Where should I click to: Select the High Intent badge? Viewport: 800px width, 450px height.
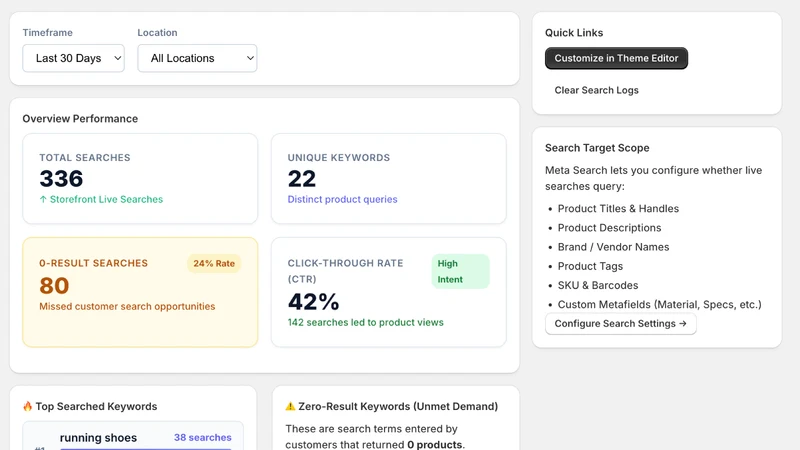pos(460,271)
